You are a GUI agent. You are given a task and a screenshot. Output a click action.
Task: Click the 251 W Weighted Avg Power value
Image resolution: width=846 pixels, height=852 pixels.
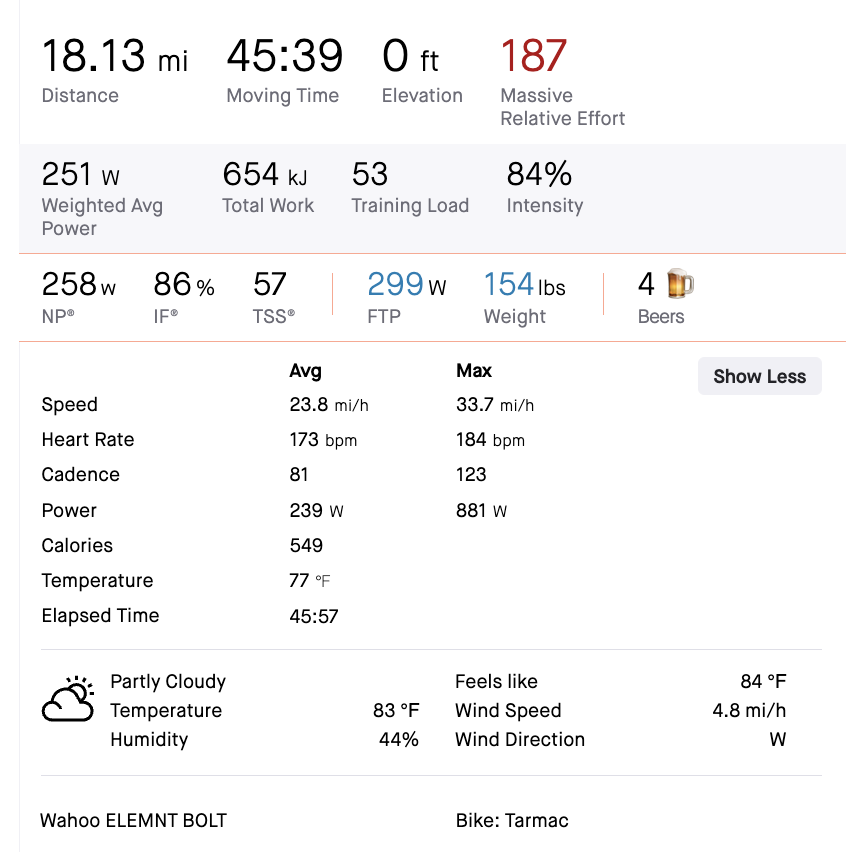[80, 175]
